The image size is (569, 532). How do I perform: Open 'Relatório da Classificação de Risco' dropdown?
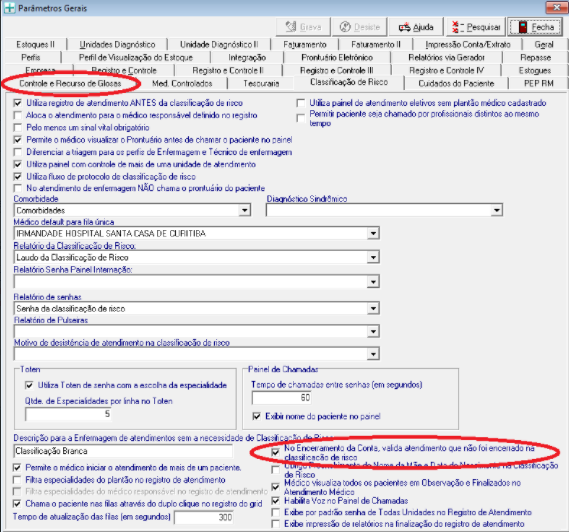pyautogui.click(x=373, y=257)
